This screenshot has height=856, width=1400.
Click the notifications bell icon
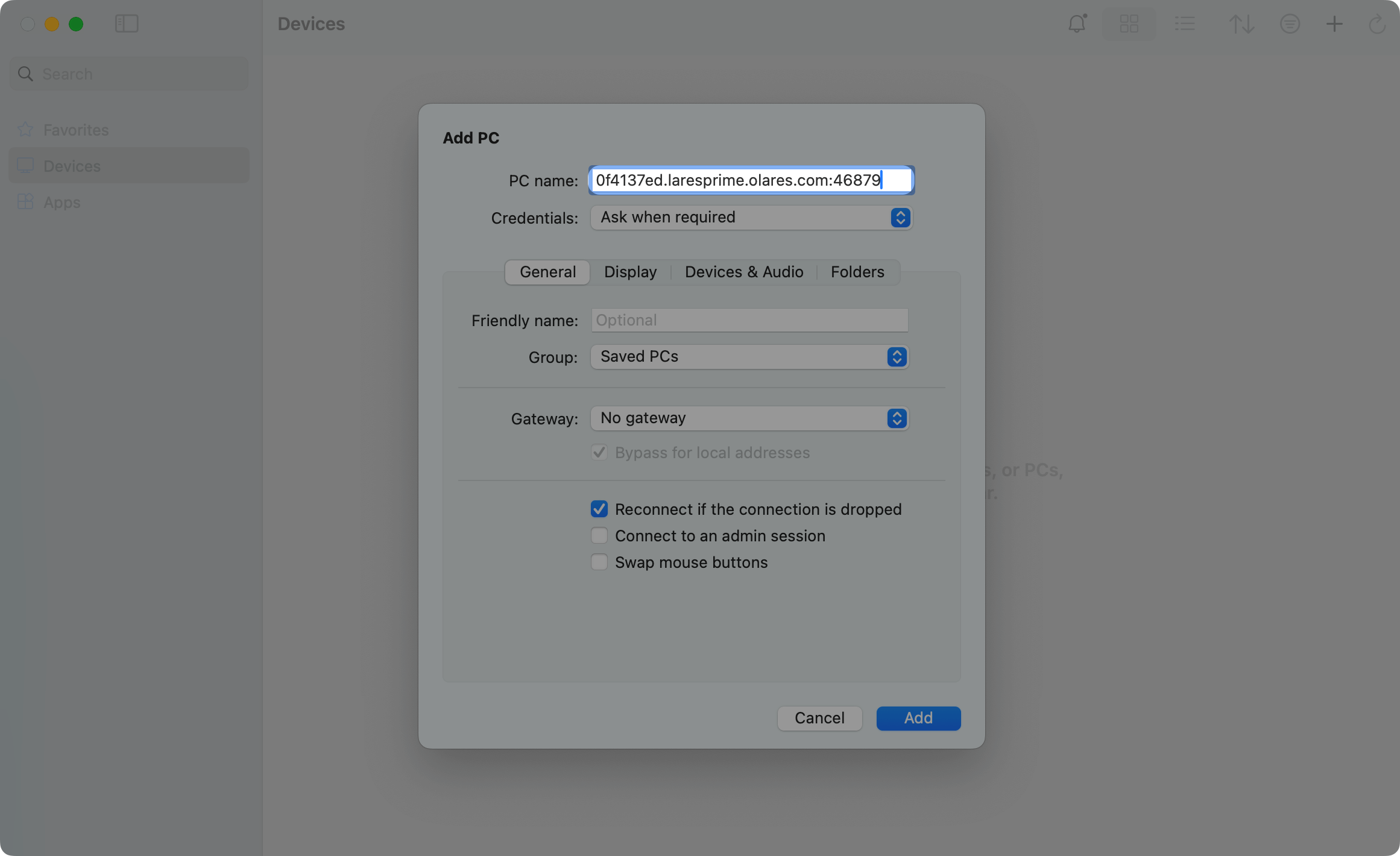tap(1077, 24)
